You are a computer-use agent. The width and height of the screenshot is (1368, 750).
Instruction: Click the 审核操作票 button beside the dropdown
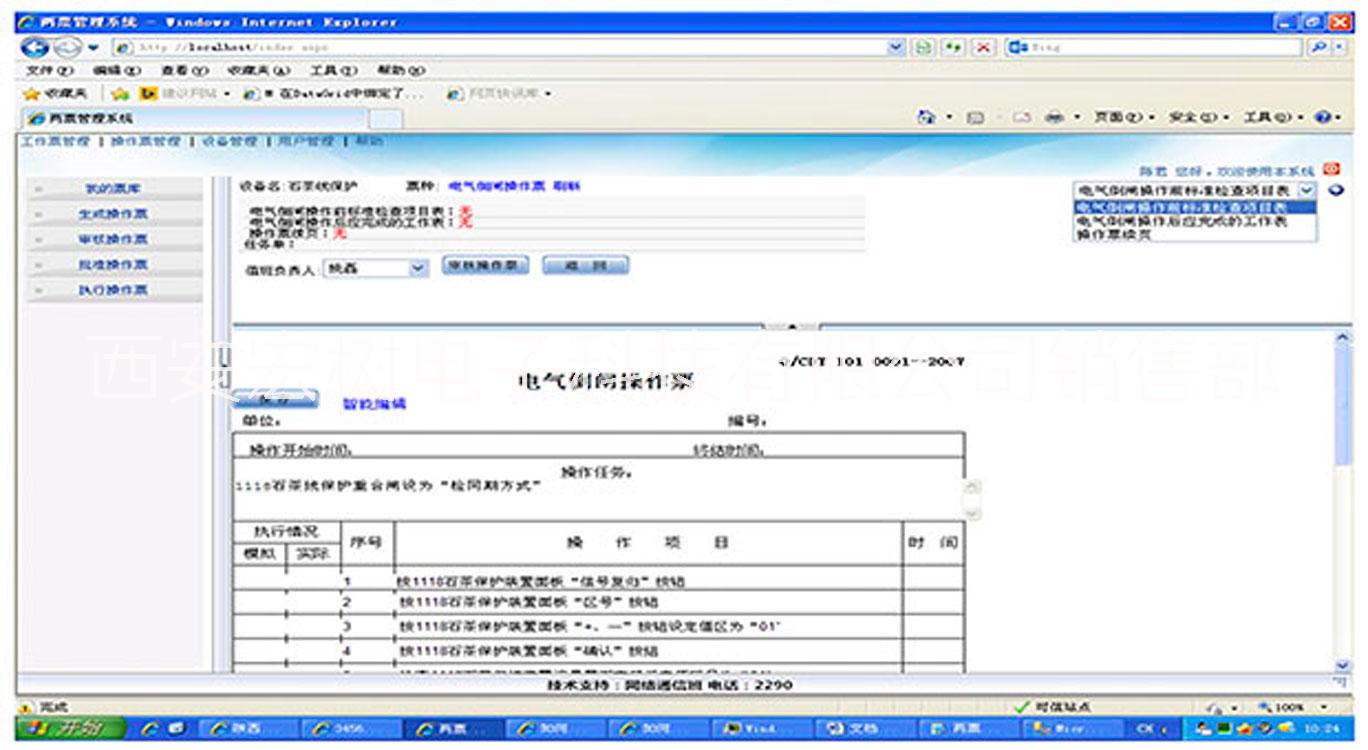coord(485,266)
